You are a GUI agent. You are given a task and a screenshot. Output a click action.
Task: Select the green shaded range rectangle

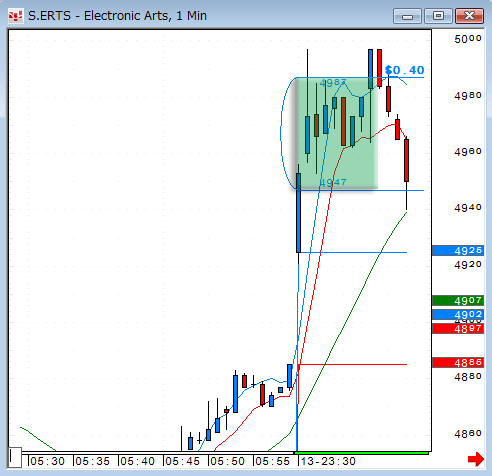(x=337, y=133)
